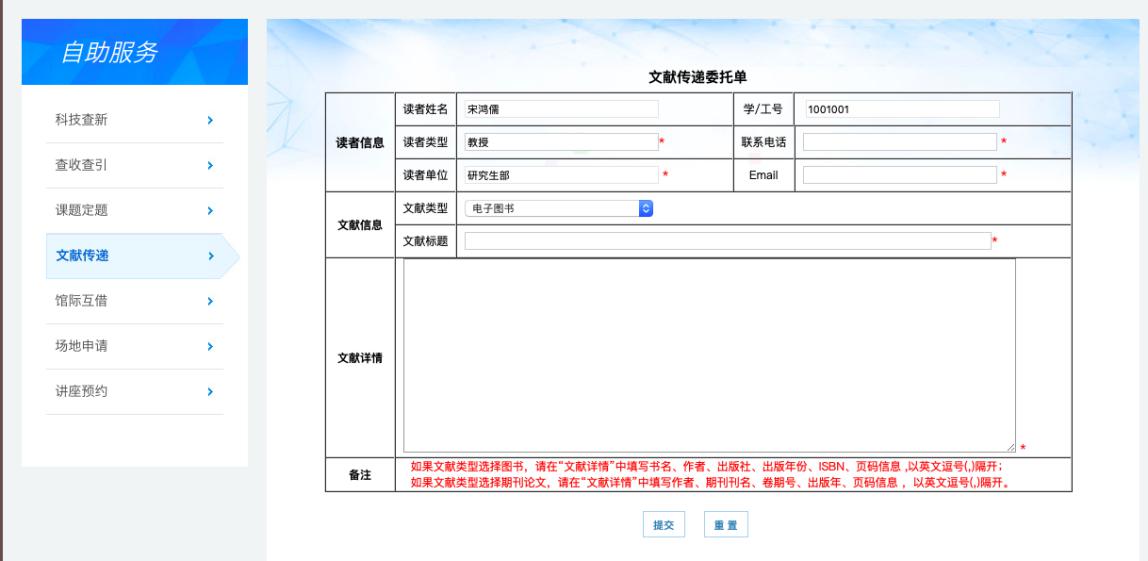Click the chevron arrow beside 场地申请

pyautogui.click(x=210, y=346)
